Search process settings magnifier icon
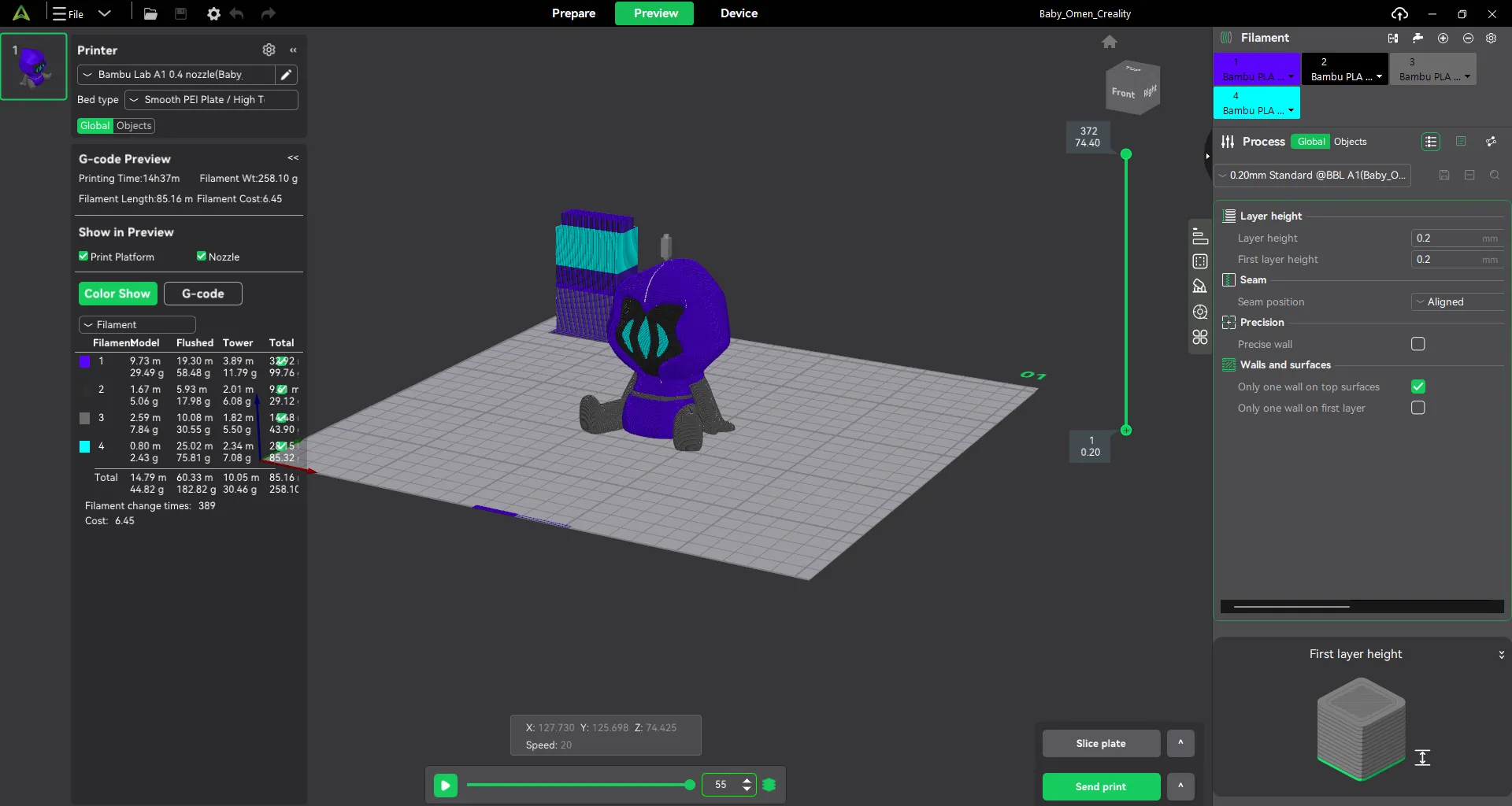 (1495, 175)
